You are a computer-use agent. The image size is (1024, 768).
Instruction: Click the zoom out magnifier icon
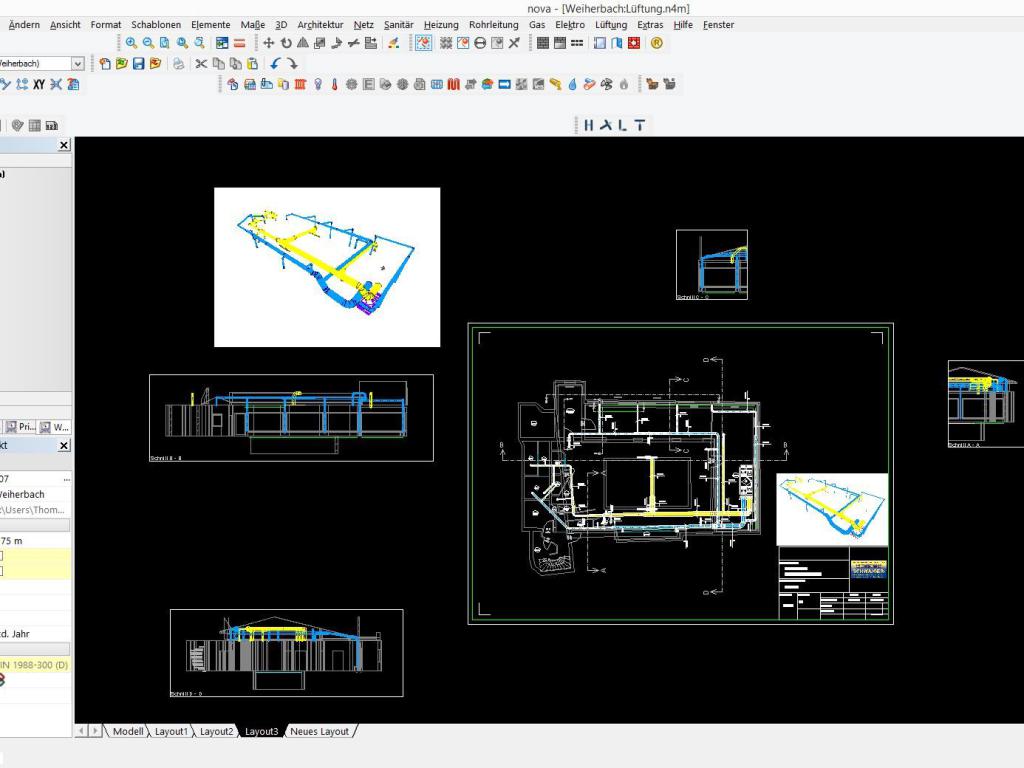pyautogui.click(x=148, y=43)
